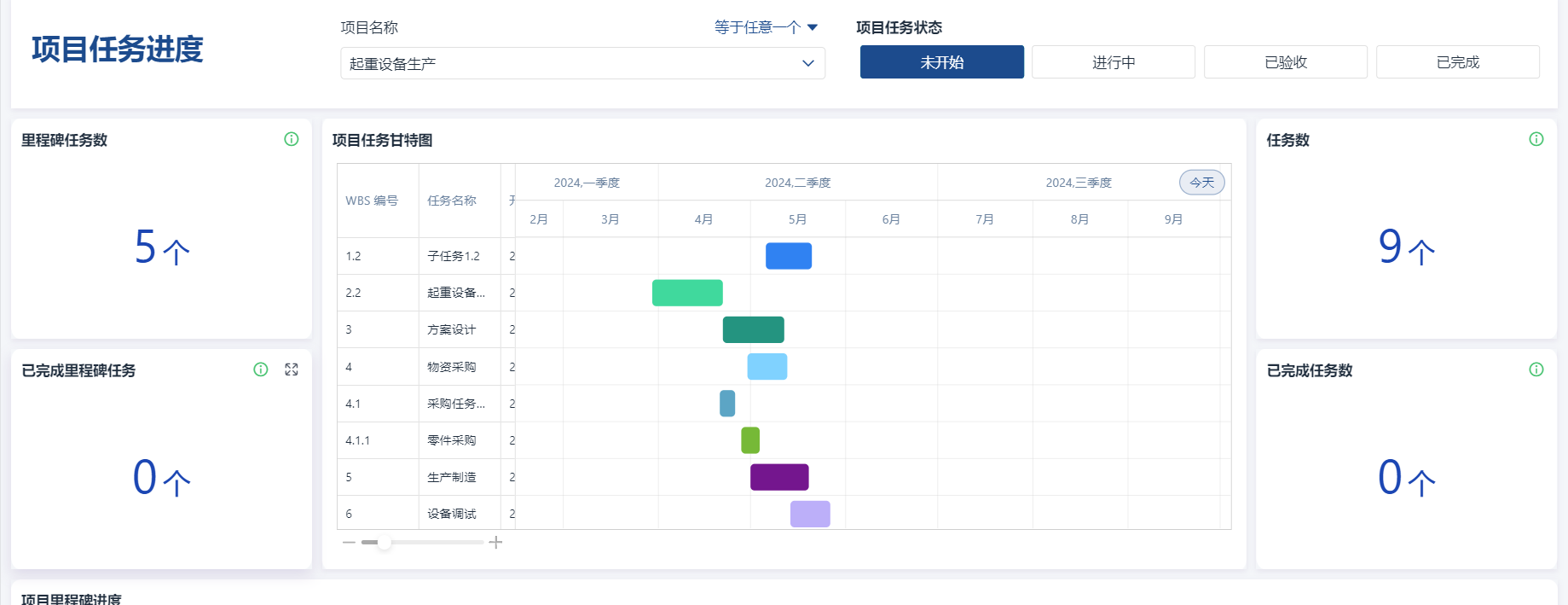Click info icon on 已完成里程碑任务 card
This screenshot has width=1568, height=605.
tap(261, 369)
